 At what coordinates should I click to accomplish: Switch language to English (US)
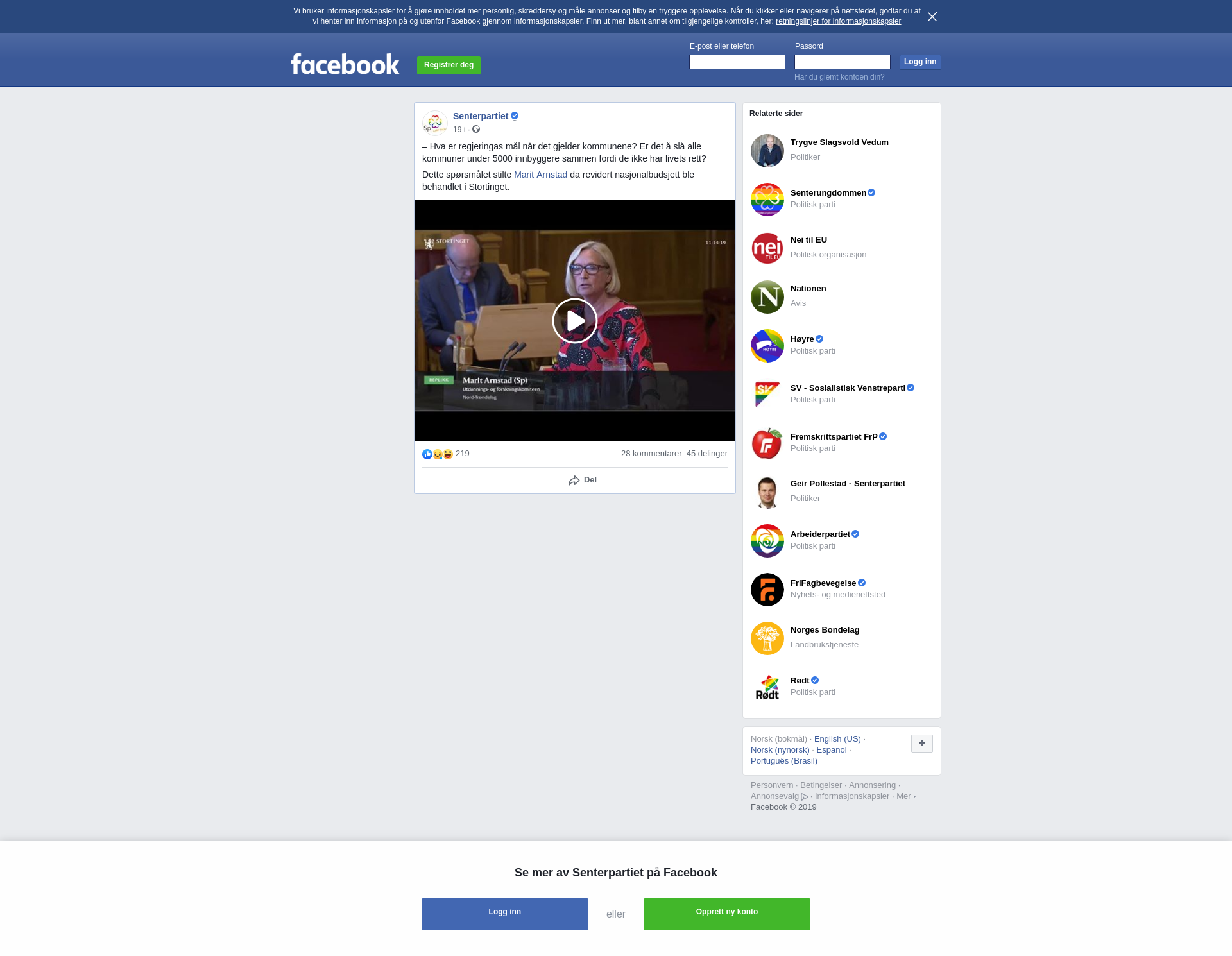[837, 739]
